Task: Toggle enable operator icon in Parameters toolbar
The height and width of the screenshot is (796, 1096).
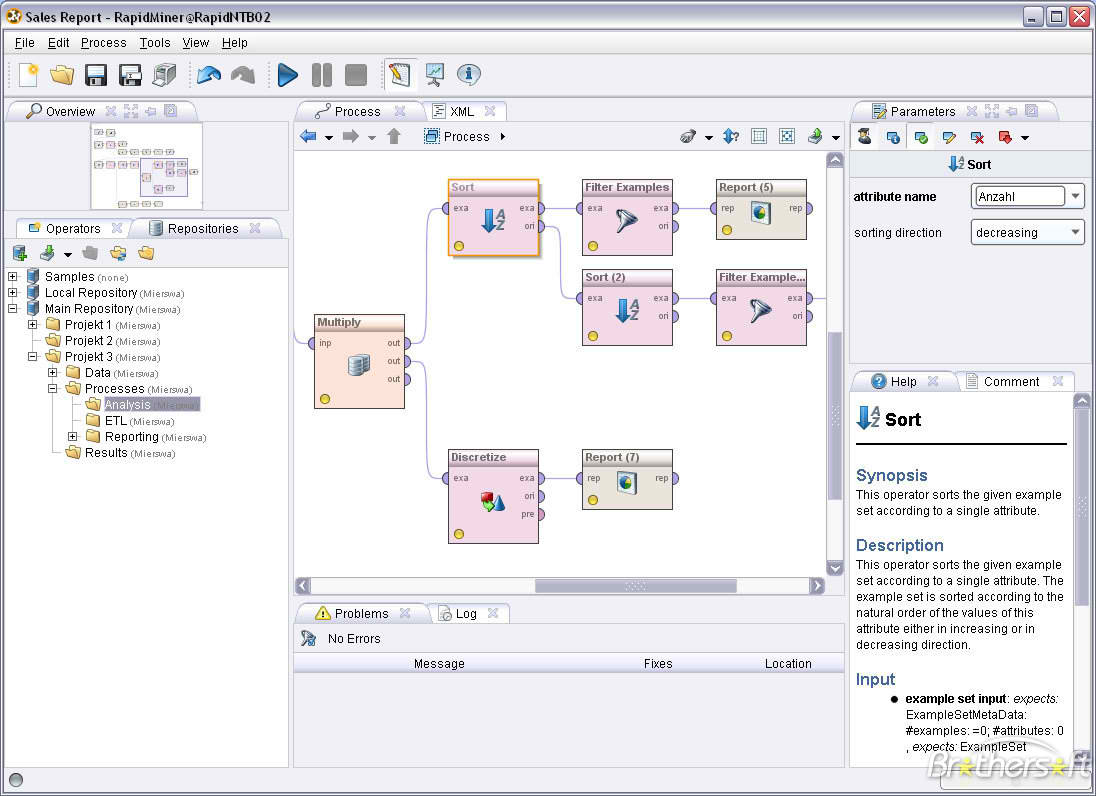Action: [x=921, y=137]
